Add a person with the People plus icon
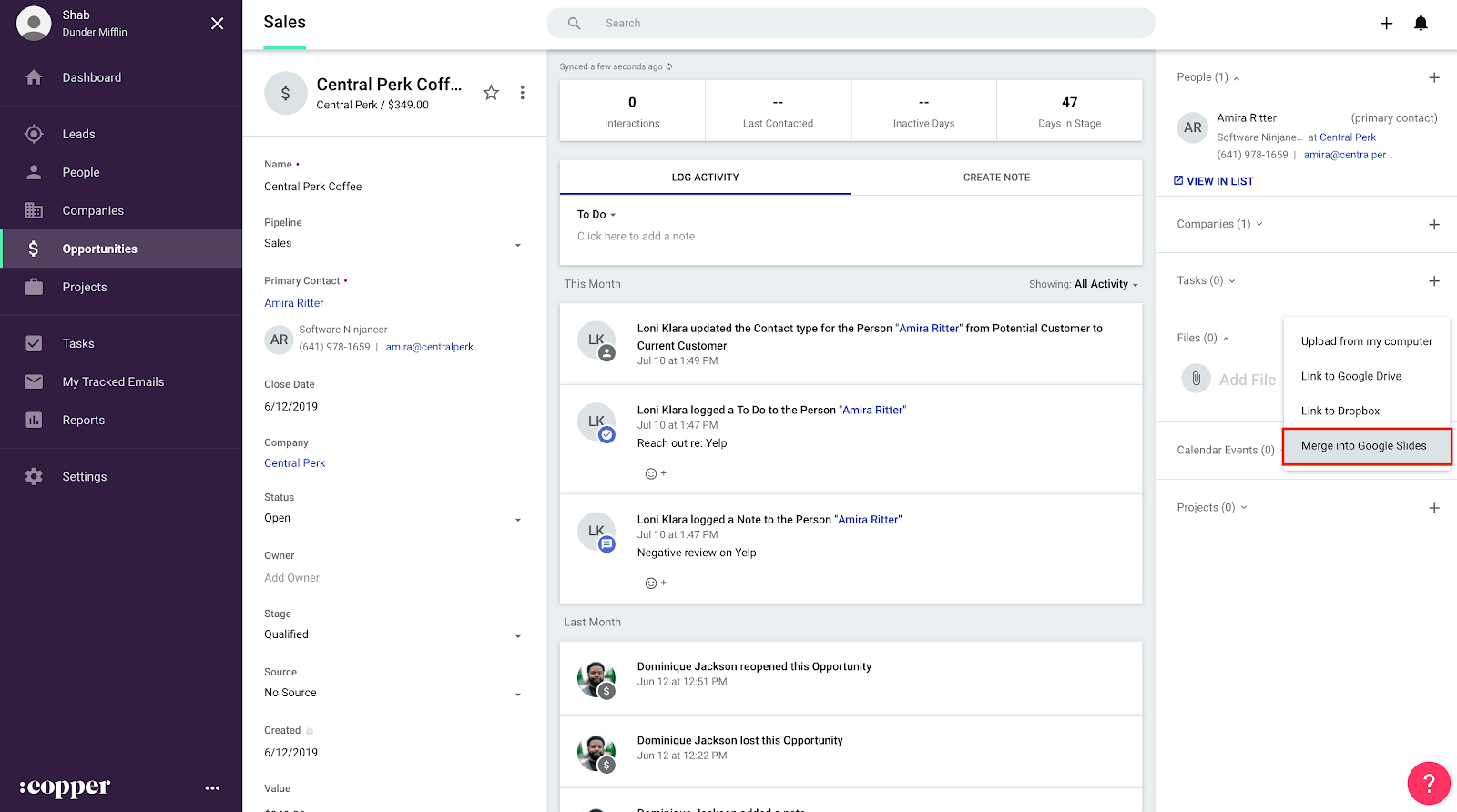1457x812 pixels. click(x=1434, y=77)
